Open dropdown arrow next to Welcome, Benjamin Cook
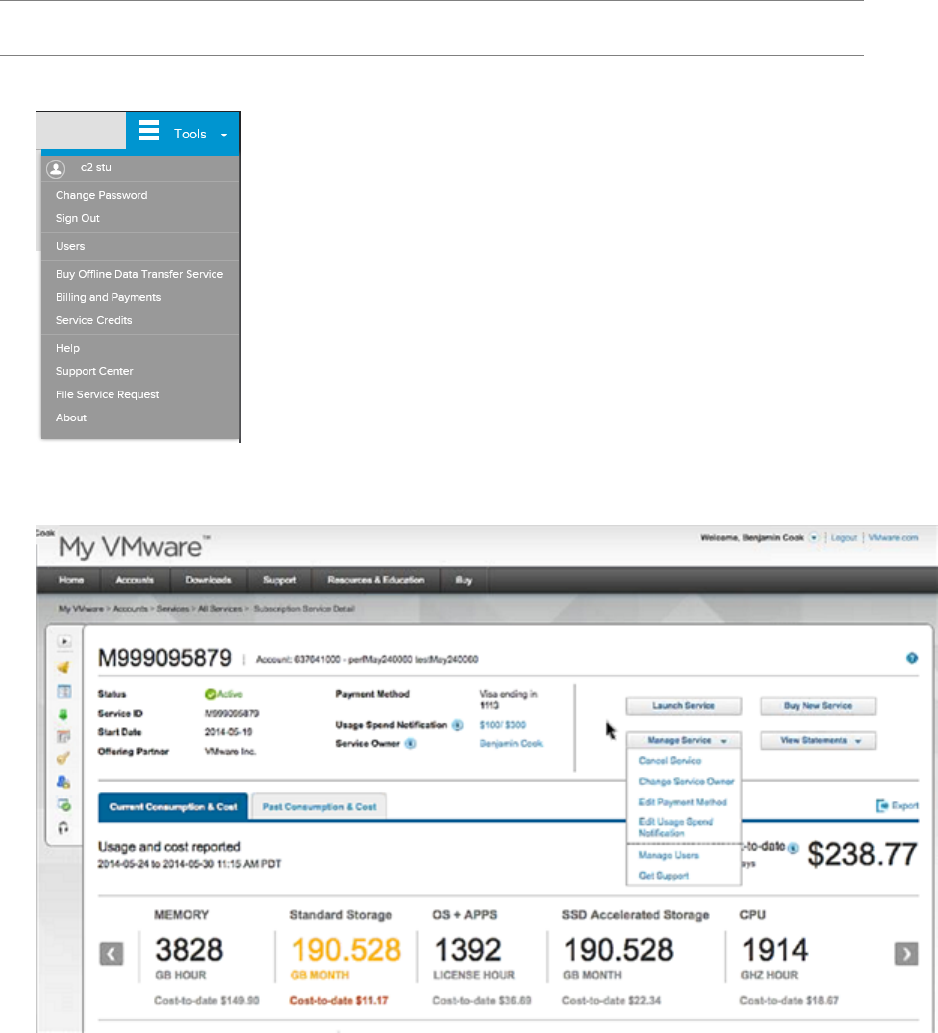The image size is (938, 1033). (x=814, y=538)
